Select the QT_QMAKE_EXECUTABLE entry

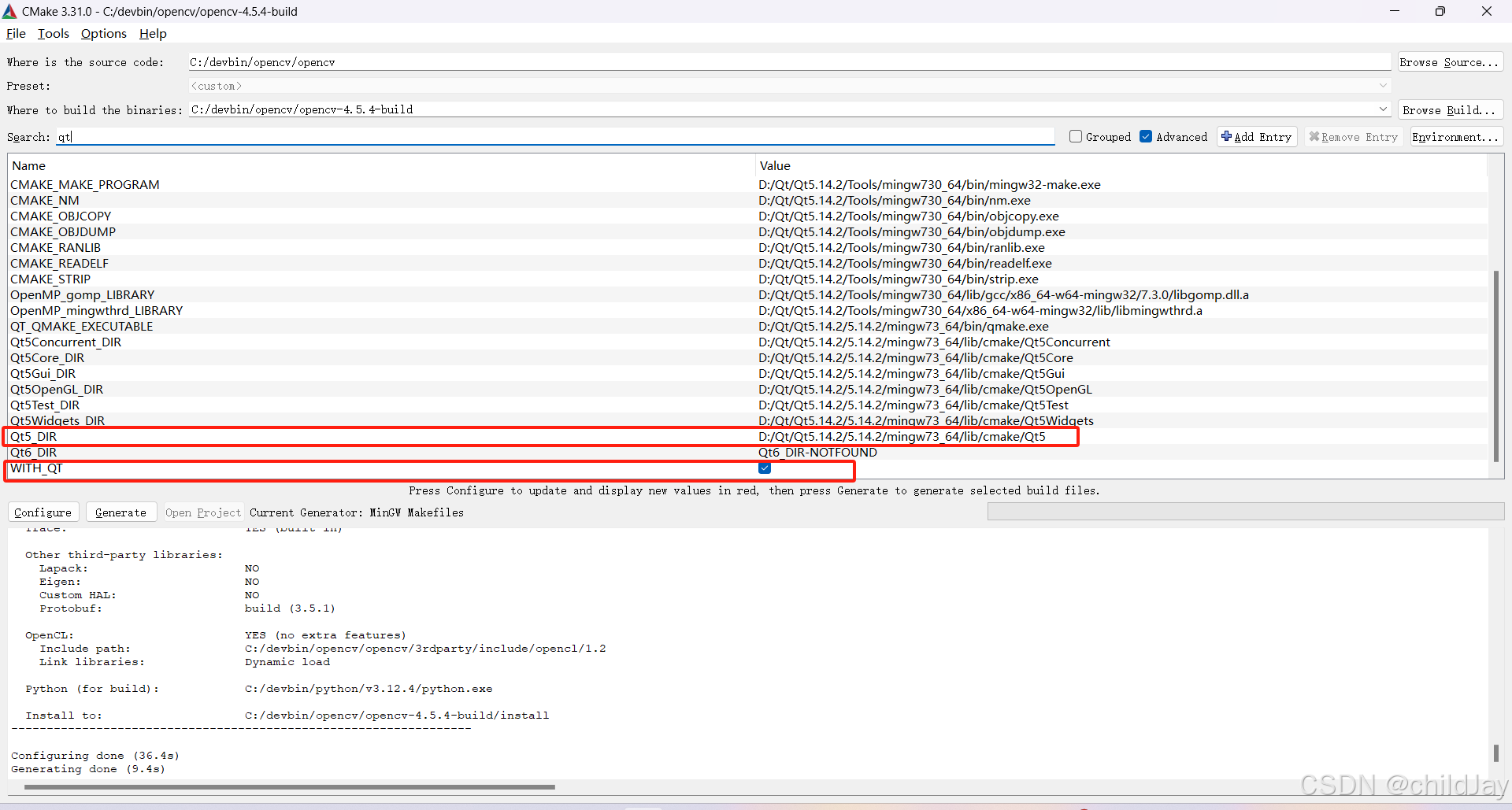coord(82,327)
